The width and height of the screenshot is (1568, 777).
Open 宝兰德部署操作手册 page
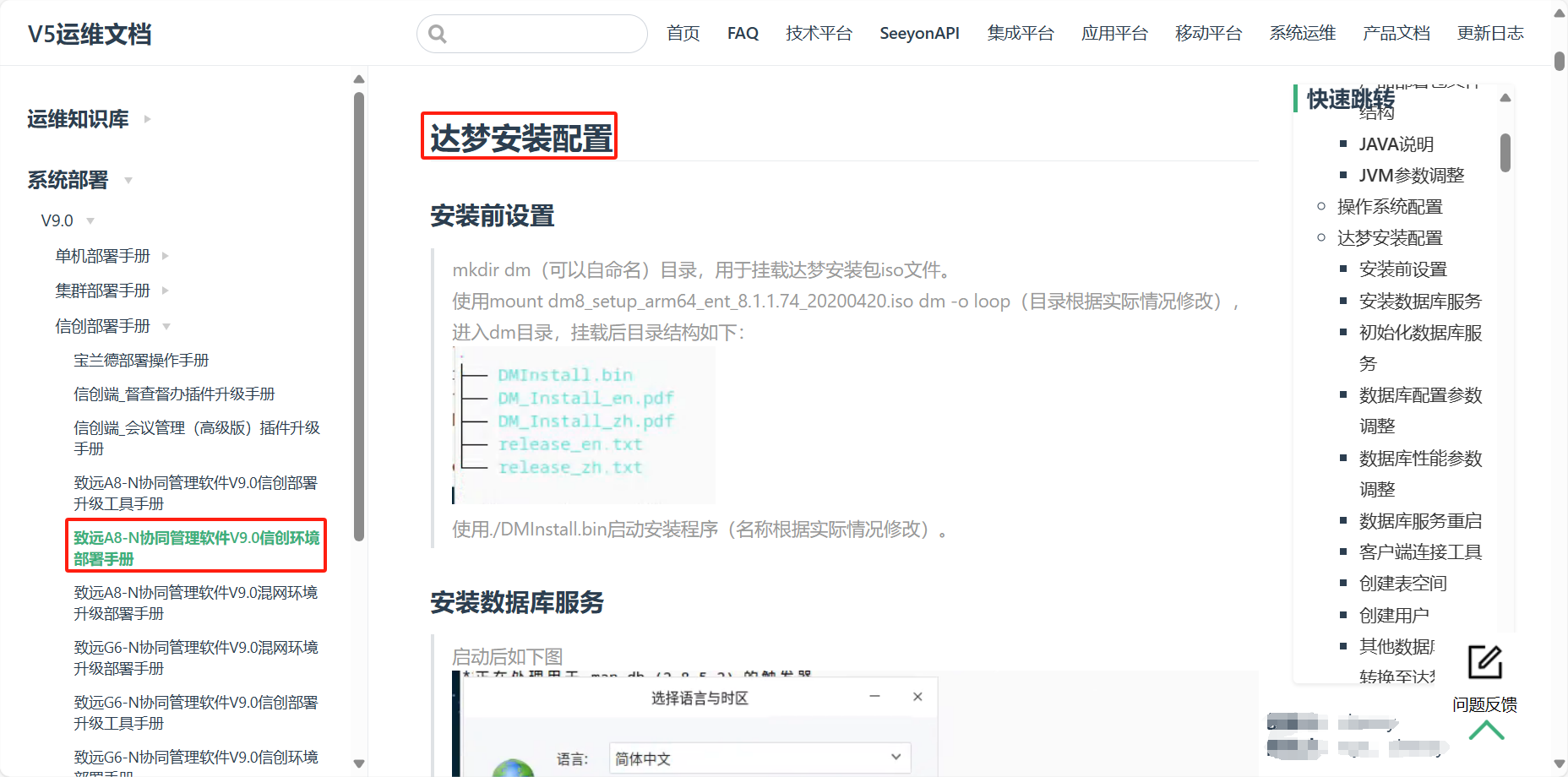pos(141,361)
